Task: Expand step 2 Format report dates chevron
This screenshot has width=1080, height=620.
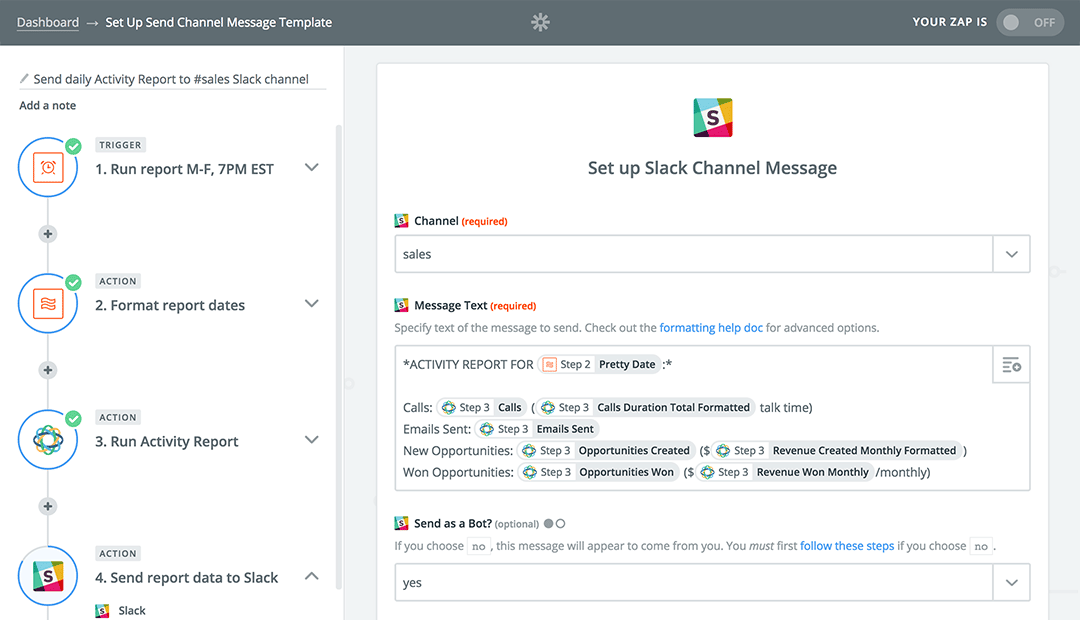Action: pyautogui.click(x=311, y=304)
